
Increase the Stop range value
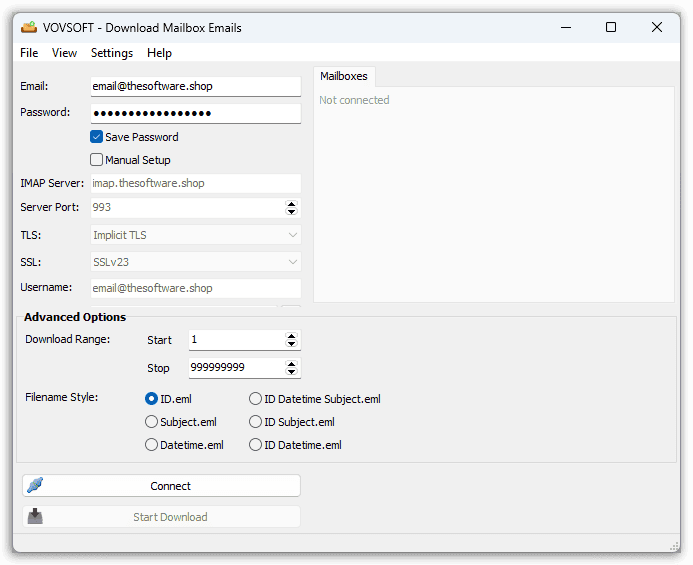[291, 364]
